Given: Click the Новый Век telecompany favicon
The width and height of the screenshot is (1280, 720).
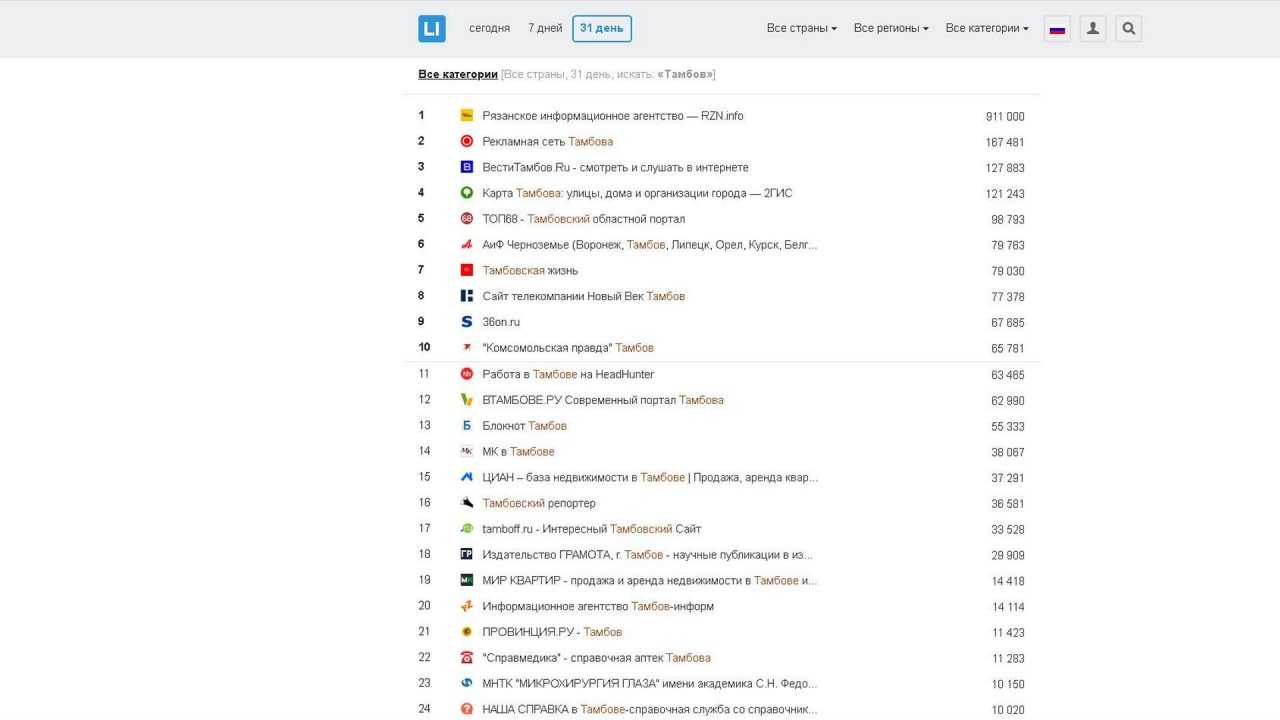Looking at the screenshot, I should (466, 296).
